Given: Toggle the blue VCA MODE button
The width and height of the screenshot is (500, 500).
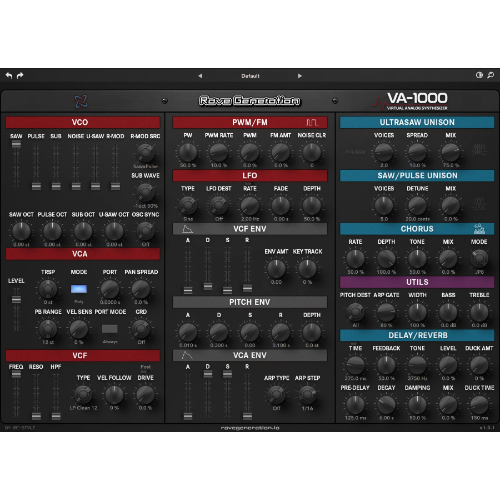Looking at the screenshot, I should pos(79,289).
